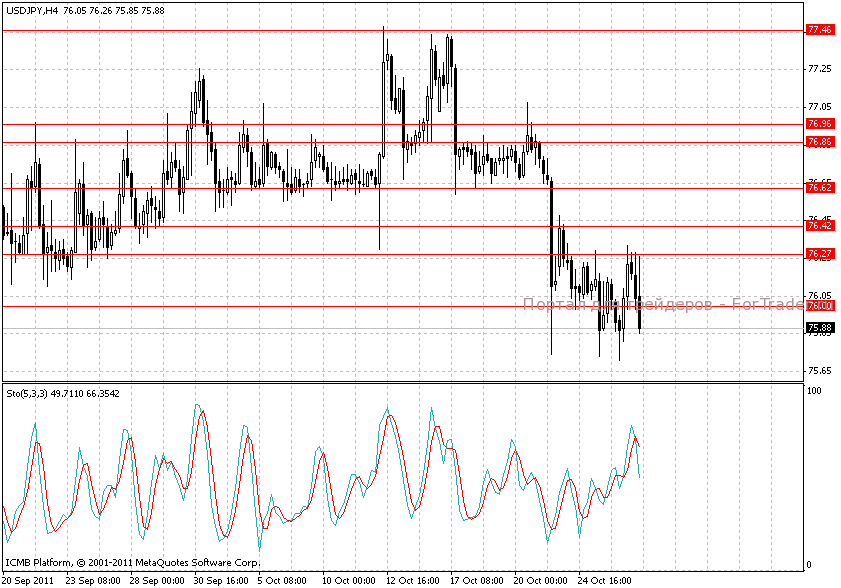Click the 75.65 price axis value
This screenshot has height=588, width=841.
[820, 371]
